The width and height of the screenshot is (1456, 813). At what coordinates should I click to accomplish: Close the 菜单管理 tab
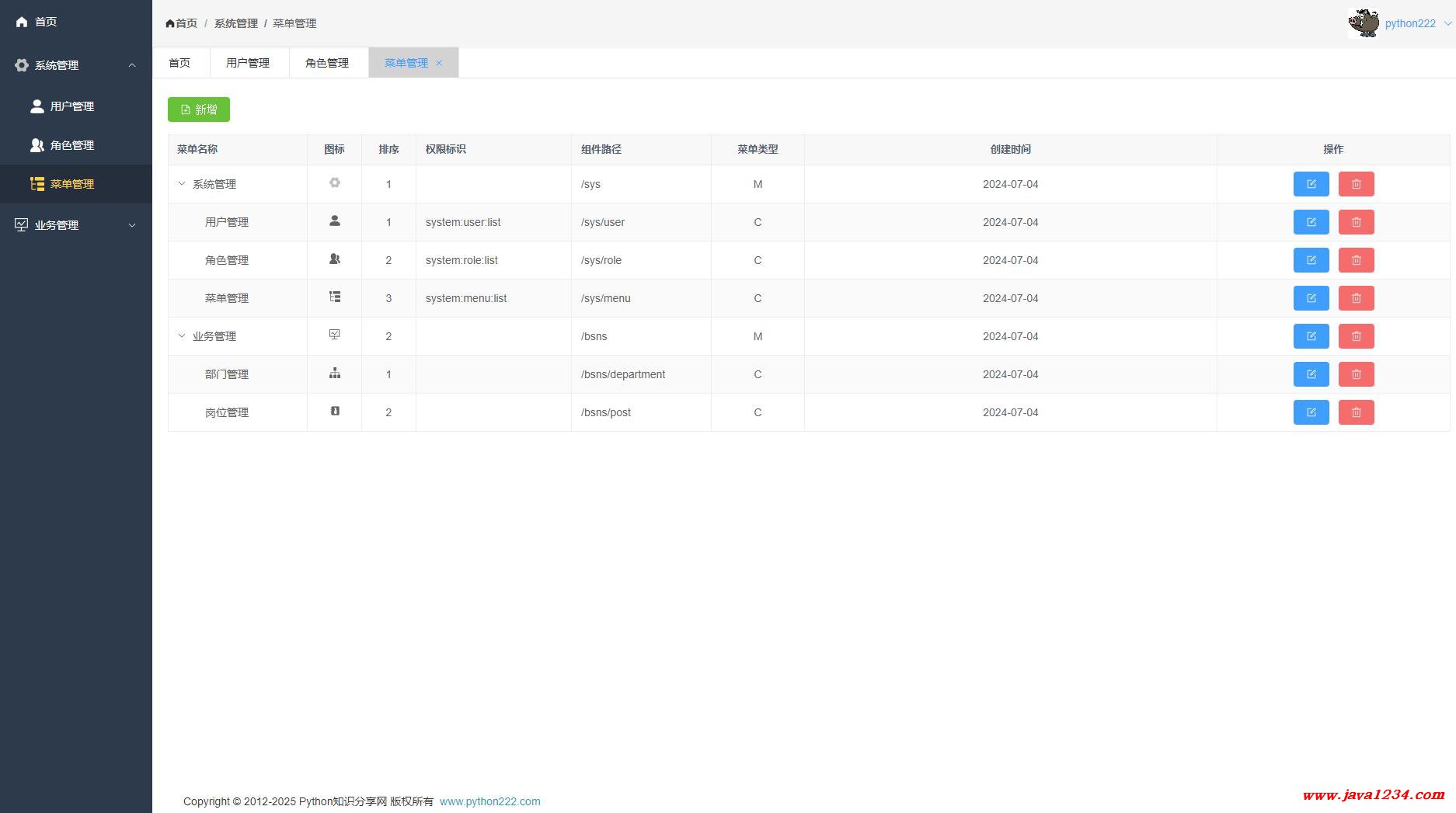(x=439, y=63)
